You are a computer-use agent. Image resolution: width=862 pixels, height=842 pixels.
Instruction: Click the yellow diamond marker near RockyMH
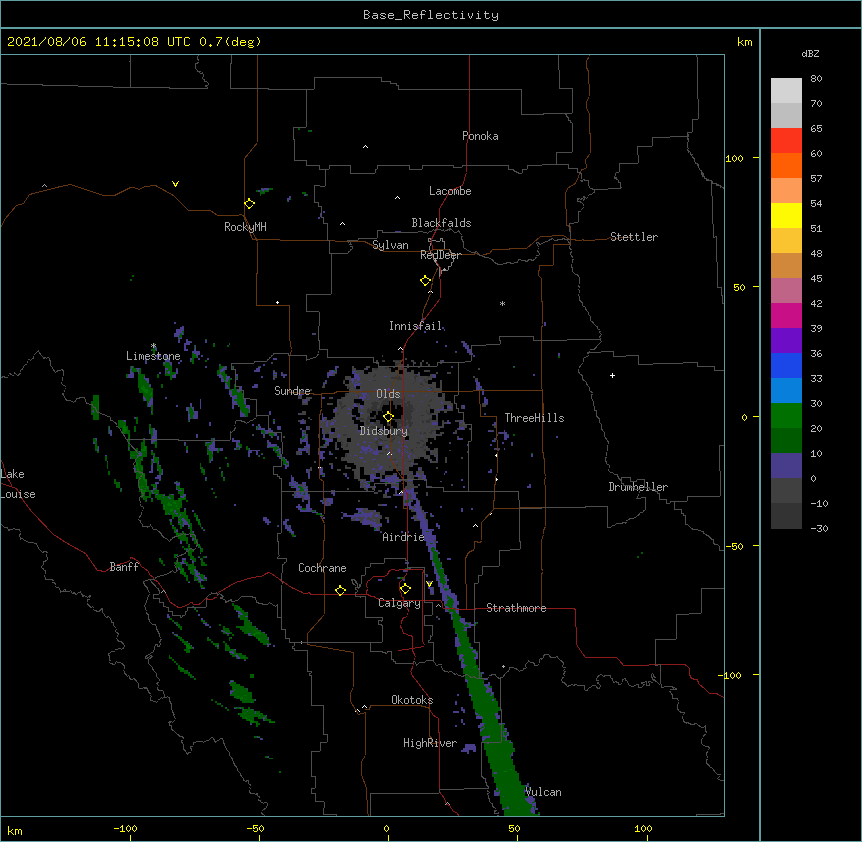249,204
